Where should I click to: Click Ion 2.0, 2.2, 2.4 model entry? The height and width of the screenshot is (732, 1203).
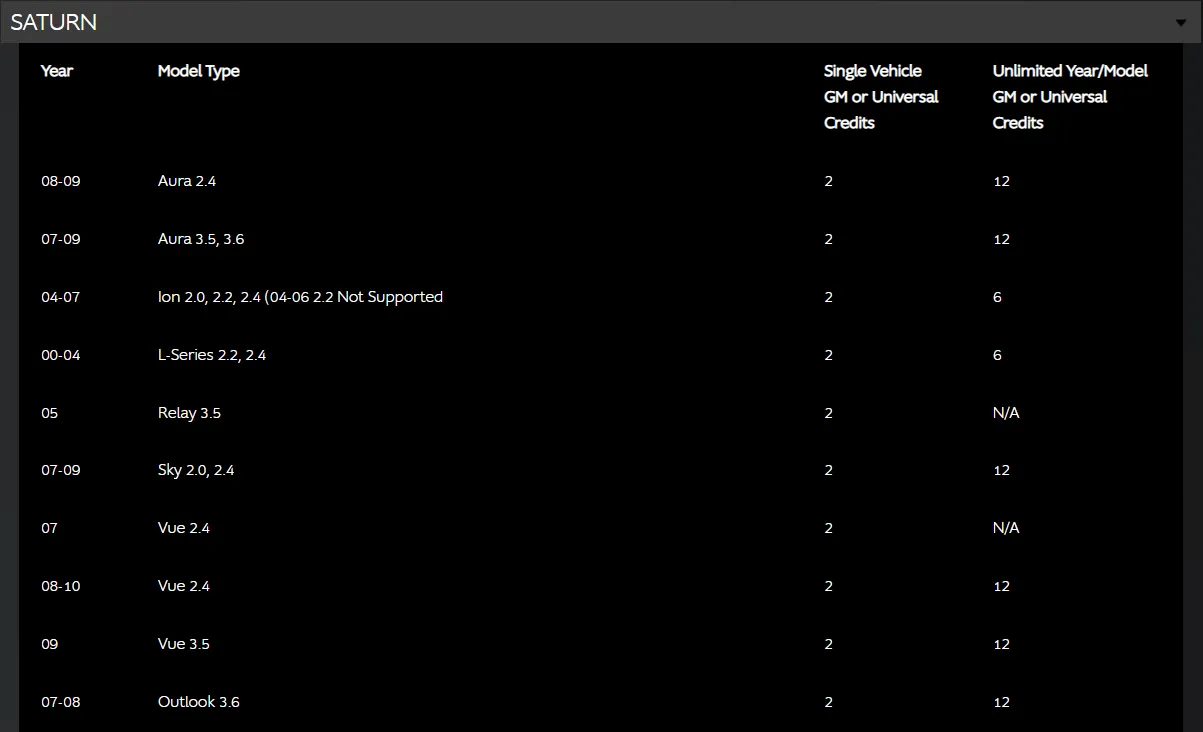pos(300,297)
